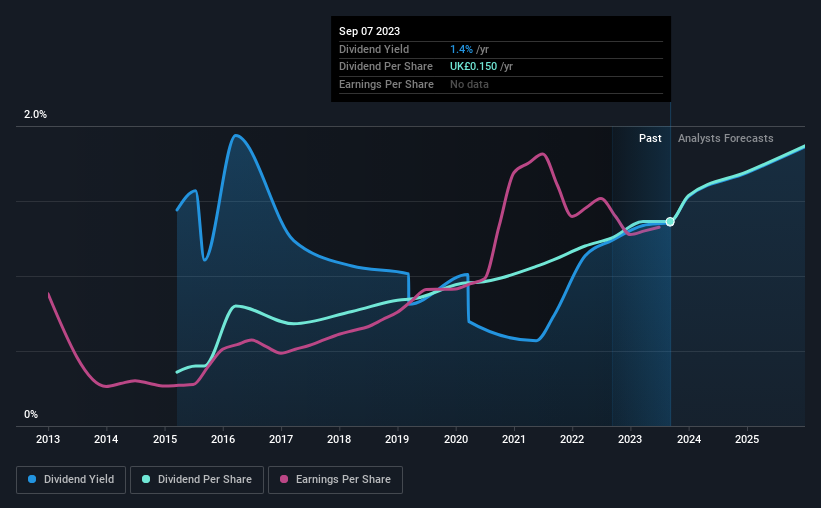The height and width of the screenshot is (508, 821).
Task: Toggle the Dividend Per Share legend series
Action: 197,480
